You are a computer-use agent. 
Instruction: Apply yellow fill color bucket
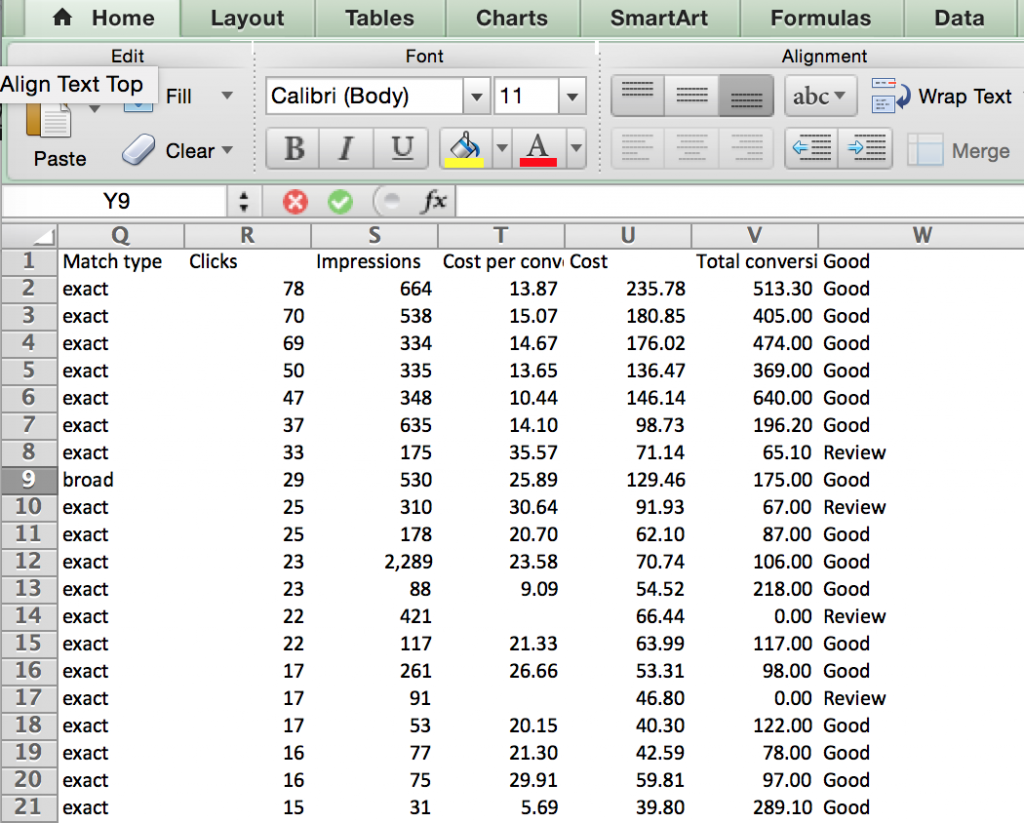coord(465,150)
